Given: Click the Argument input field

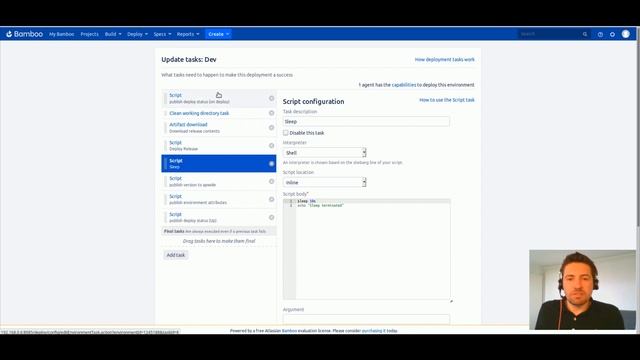Looking at the screenshot, I should (366, 318).
